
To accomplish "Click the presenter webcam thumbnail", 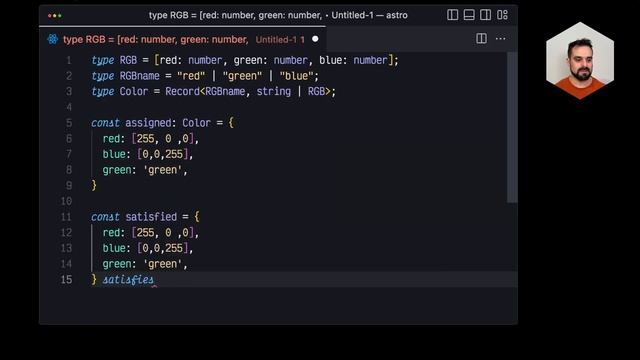I will (580, 60).
